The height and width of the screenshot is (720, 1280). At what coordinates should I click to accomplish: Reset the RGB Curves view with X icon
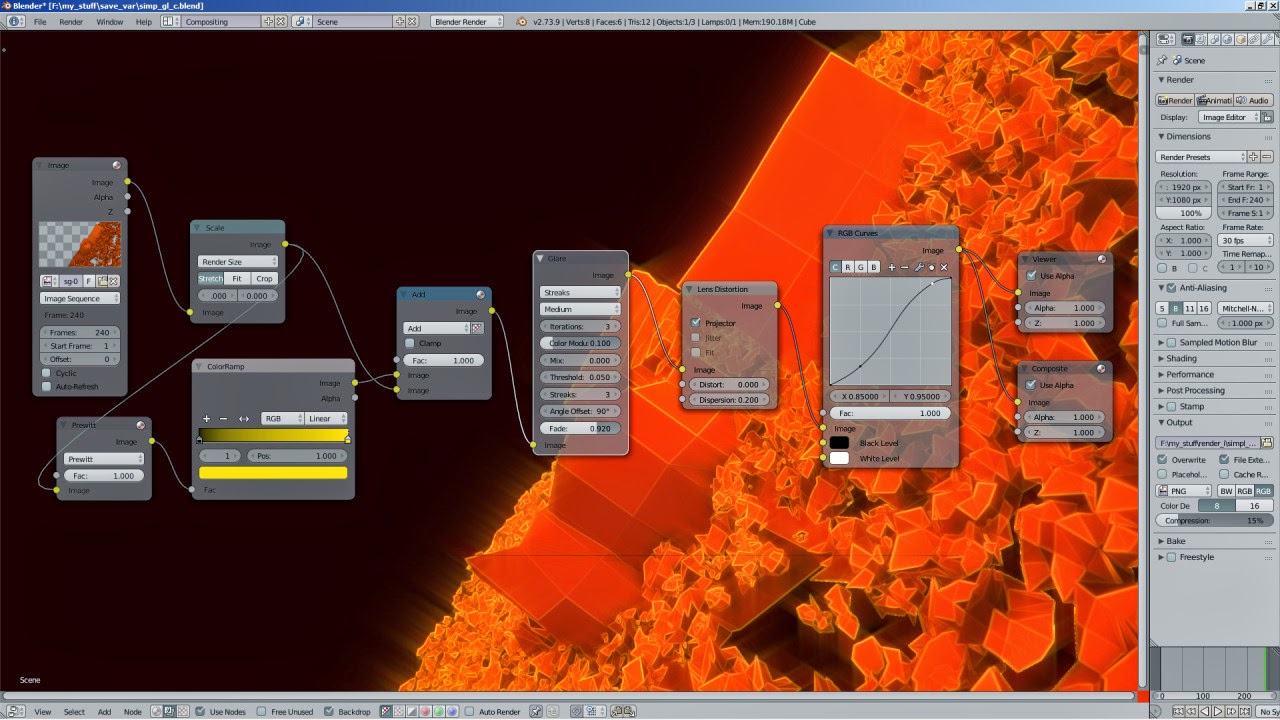(943, 267)
